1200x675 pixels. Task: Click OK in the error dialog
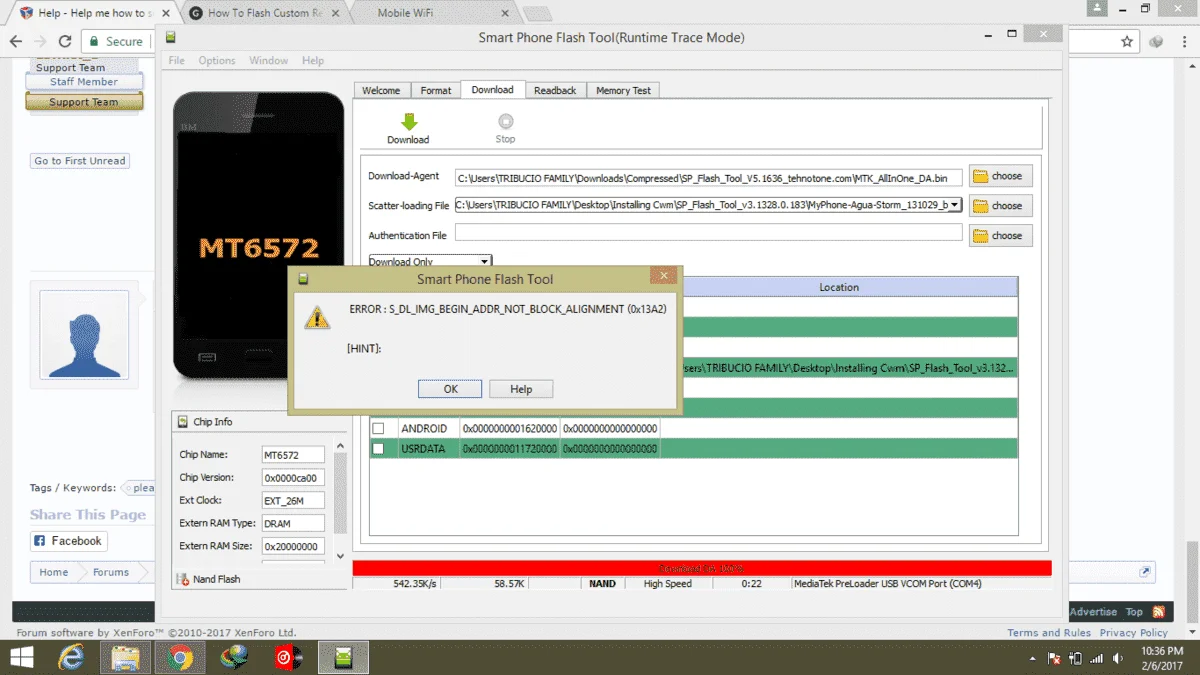click(450, 389)
